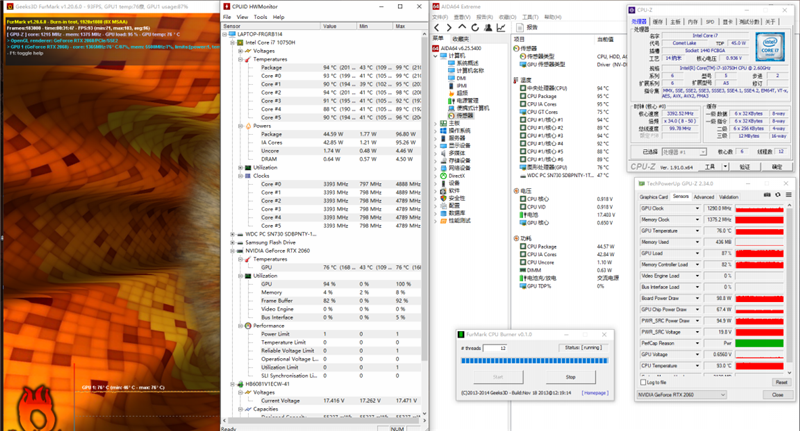Click green PerfCap Reason graph bar
Image resolution: width=800 pixels, height=431 pixels.
[x=759, y=343]
